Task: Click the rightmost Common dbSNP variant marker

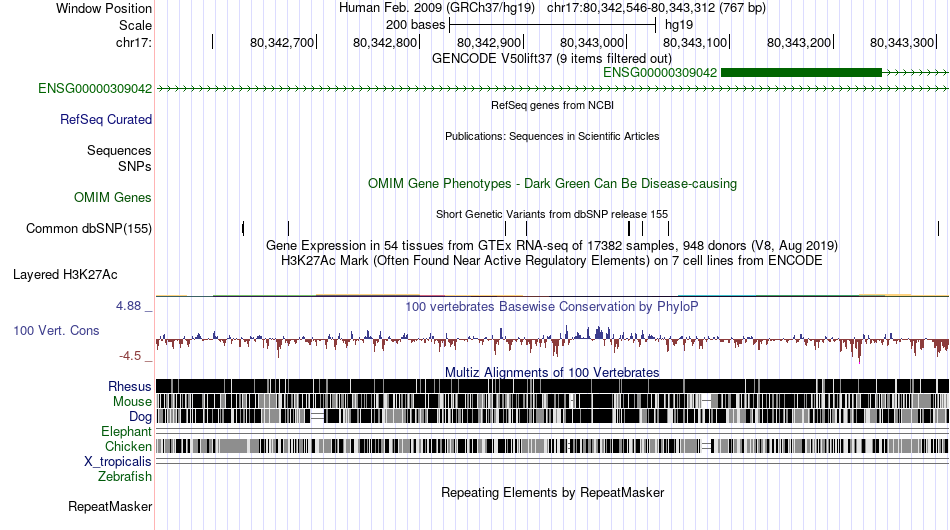Action: coord(938,228)
